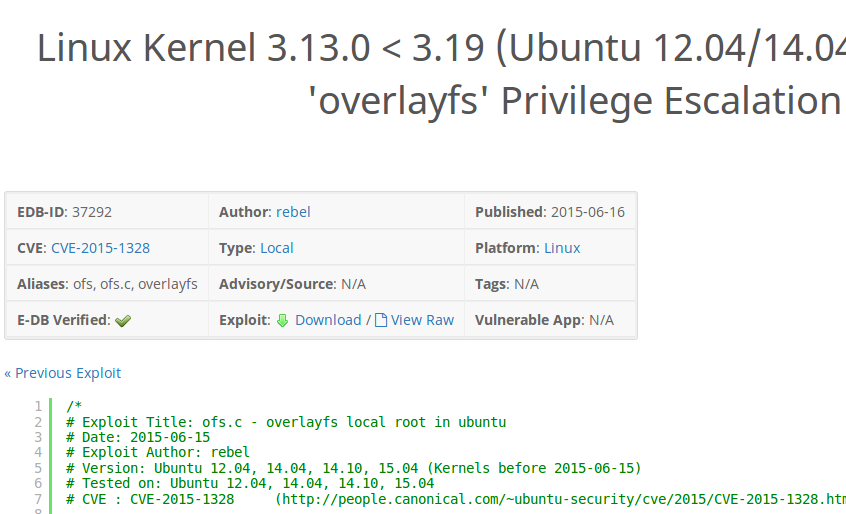846x514 pixels.
Task: Click the Aliases text ofs, ofs.c, overlayfs
Action: click(x=135, y=284)
